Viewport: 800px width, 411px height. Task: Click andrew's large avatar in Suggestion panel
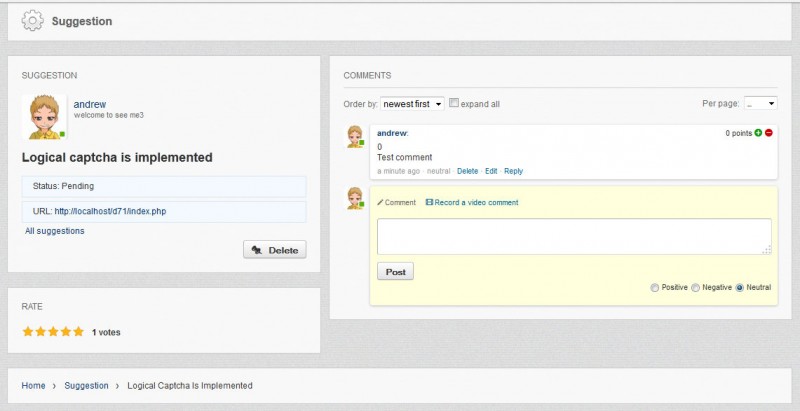[x=44, y=117]
